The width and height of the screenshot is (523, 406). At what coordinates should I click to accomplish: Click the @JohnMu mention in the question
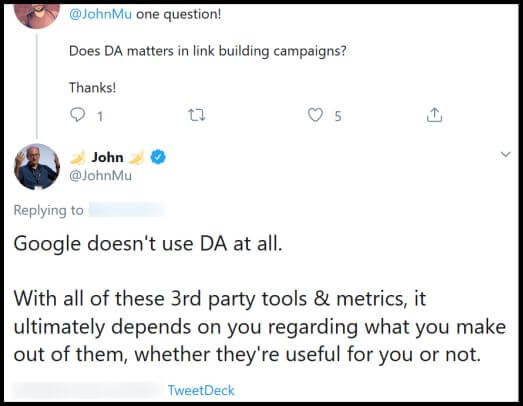pyautogui.click(x=100, y=14)
